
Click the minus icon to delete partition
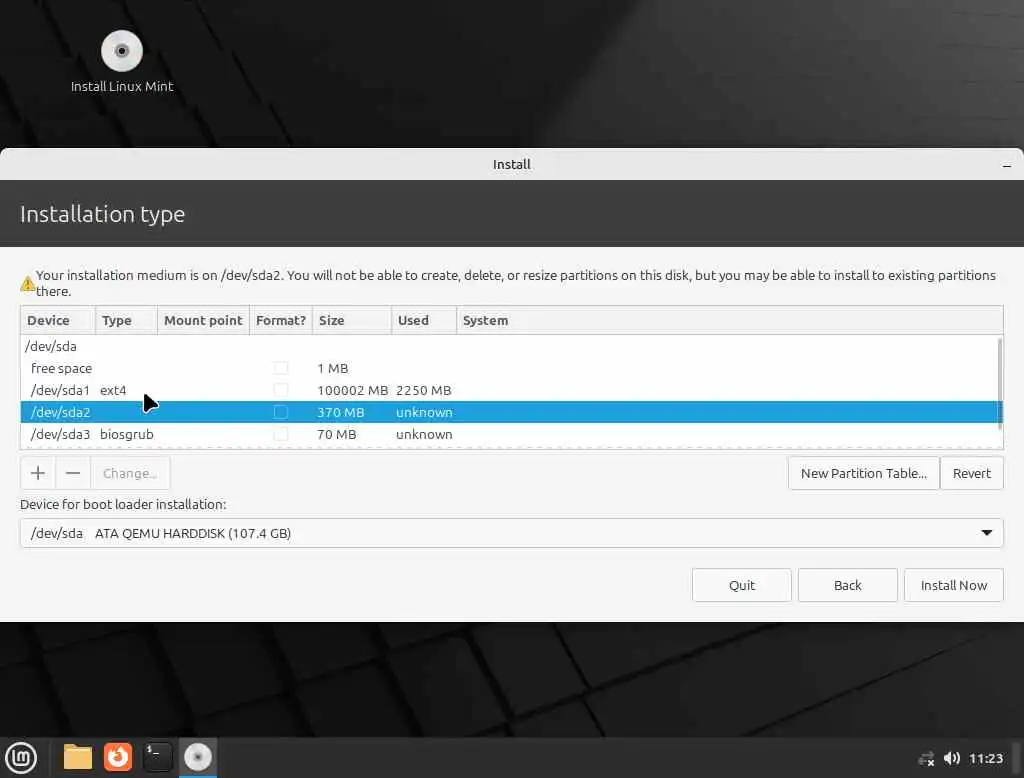click(x=73, y=473)
